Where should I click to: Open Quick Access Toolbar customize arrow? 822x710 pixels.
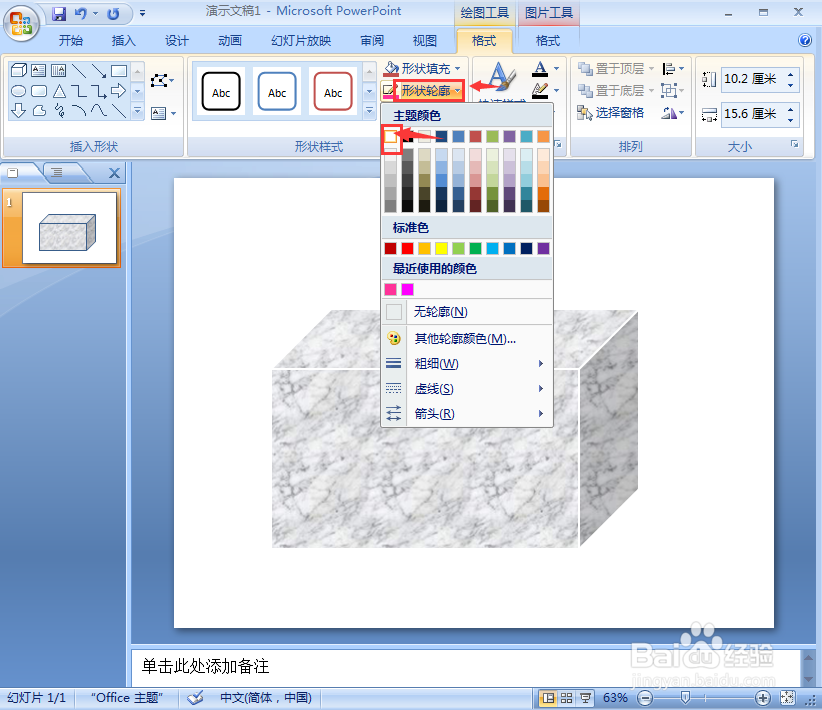[x=143, y=13]
